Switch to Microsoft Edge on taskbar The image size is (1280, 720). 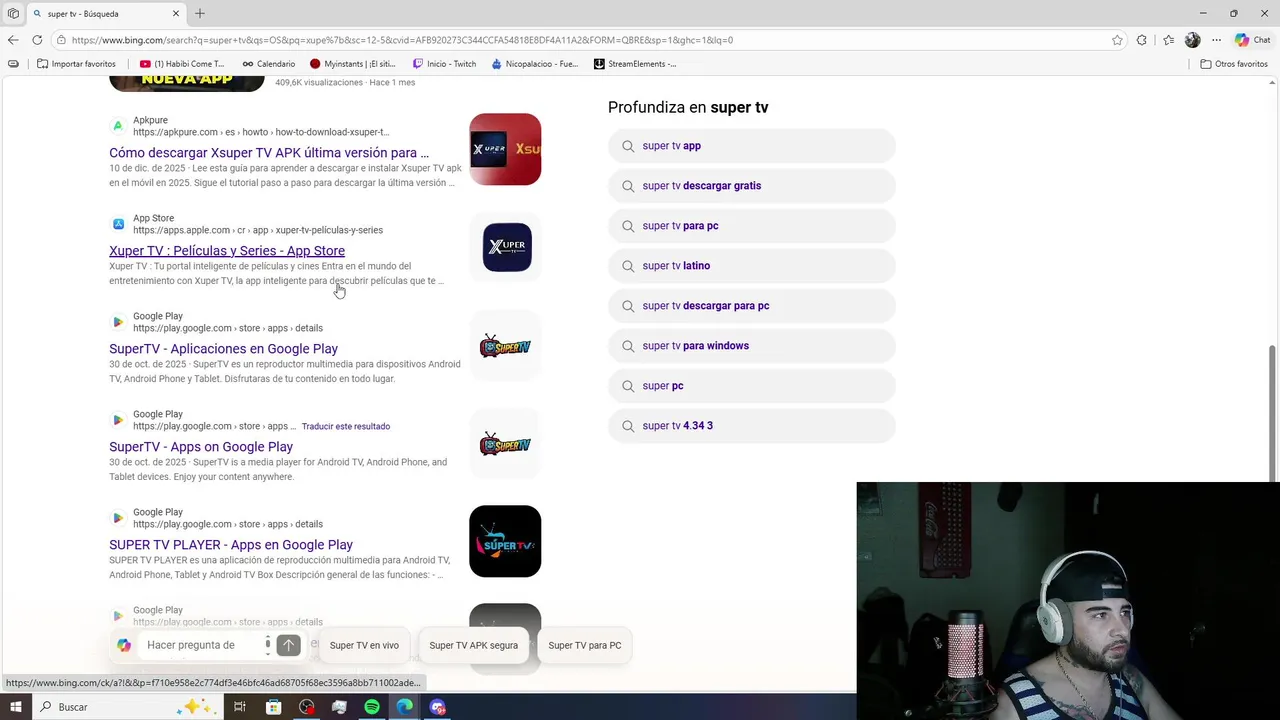tap(405, 707)
